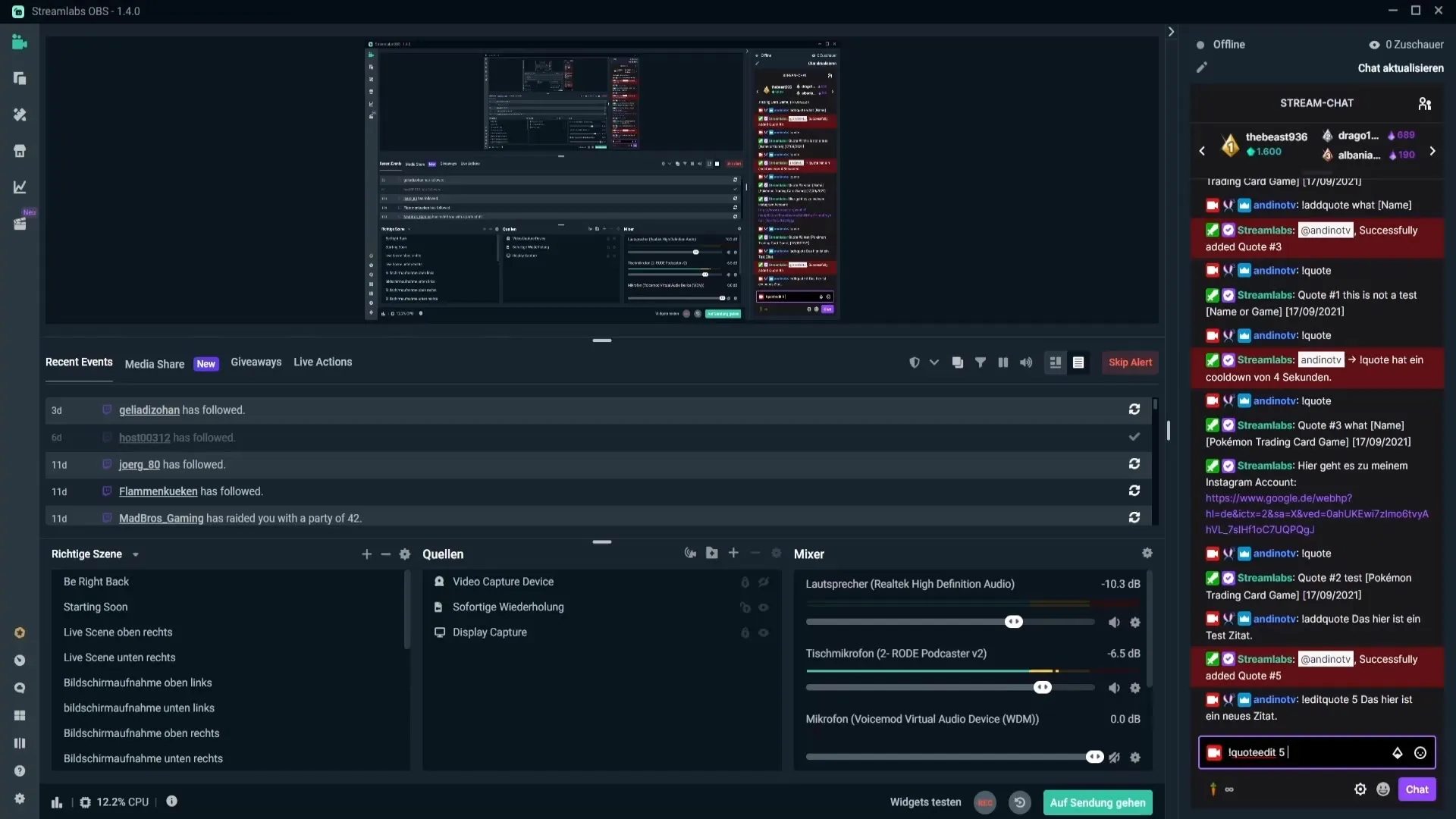Repeat the geliadizohan follow alert
The height and width of the screenshot is (819, 1456).
(x=1134, y=409)
